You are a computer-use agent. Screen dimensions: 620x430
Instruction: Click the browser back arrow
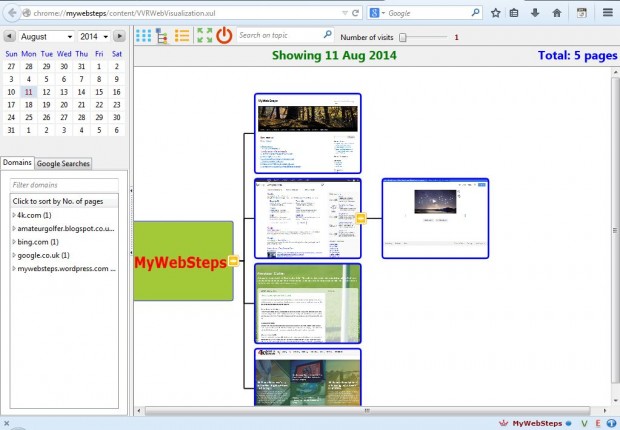click(12, 13)
